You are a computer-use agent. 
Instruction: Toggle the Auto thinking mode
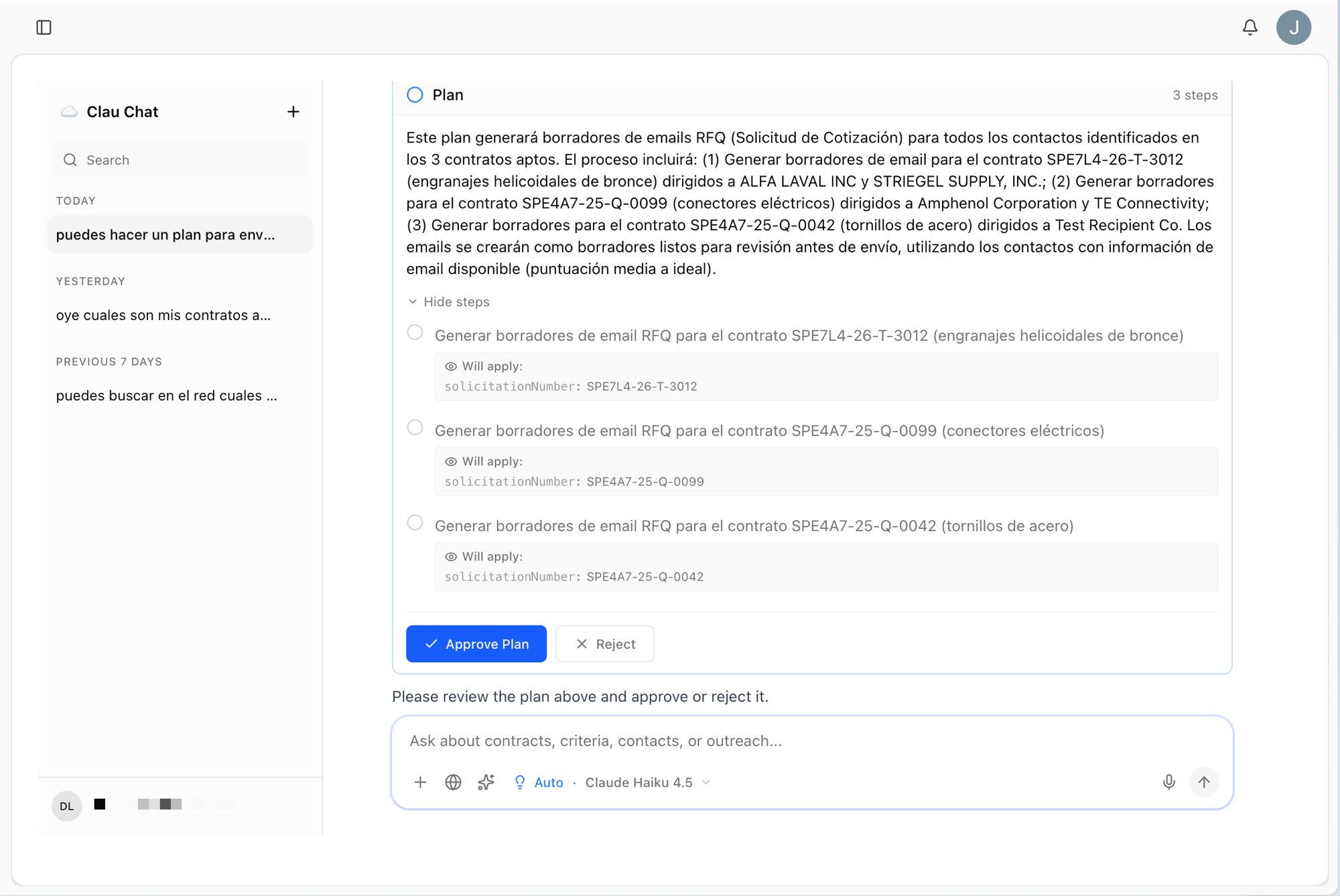(x=539, y=782)
